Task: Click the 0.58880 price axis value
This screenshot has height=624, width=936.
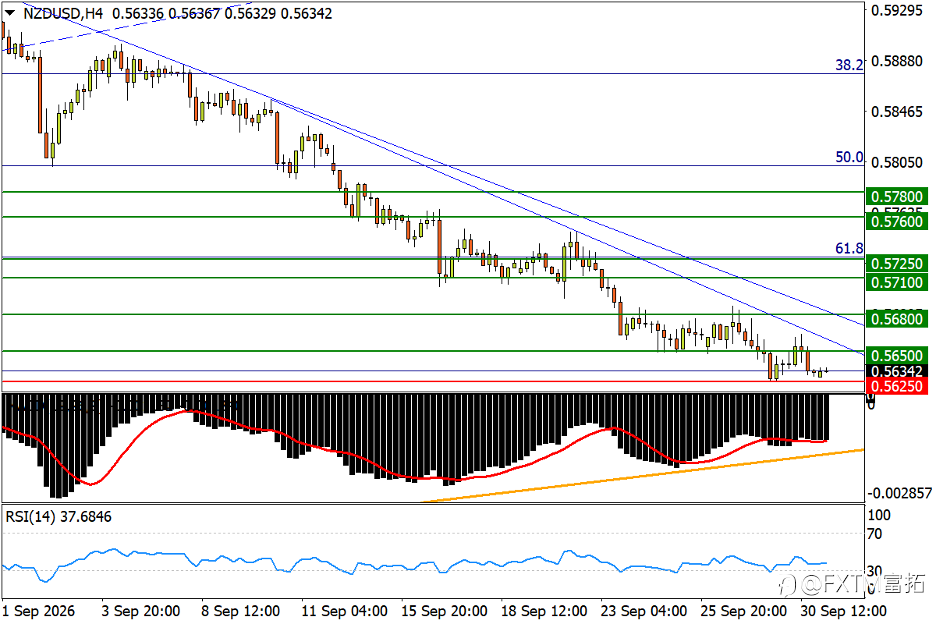Action: pyautogui.click(x=897, y=62)
